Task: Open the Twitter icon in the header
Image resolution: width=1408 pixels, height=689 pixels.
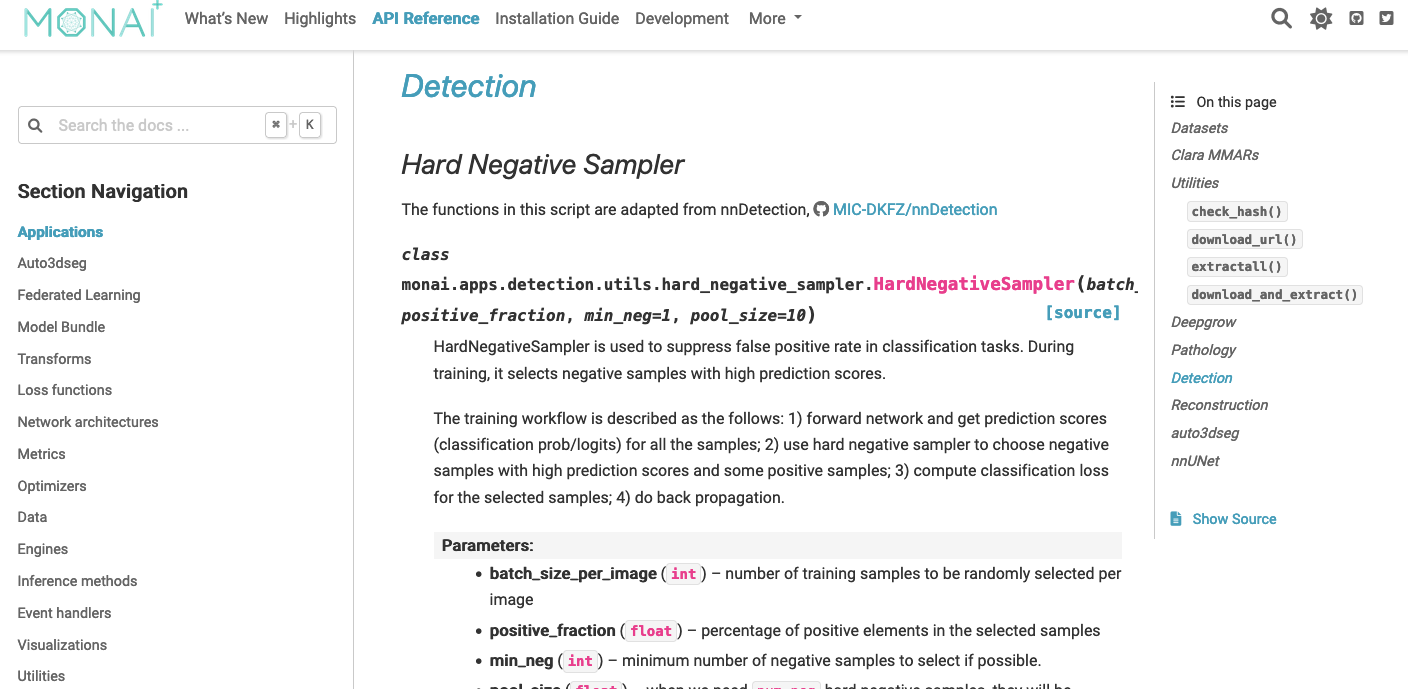Action: 1388,18
